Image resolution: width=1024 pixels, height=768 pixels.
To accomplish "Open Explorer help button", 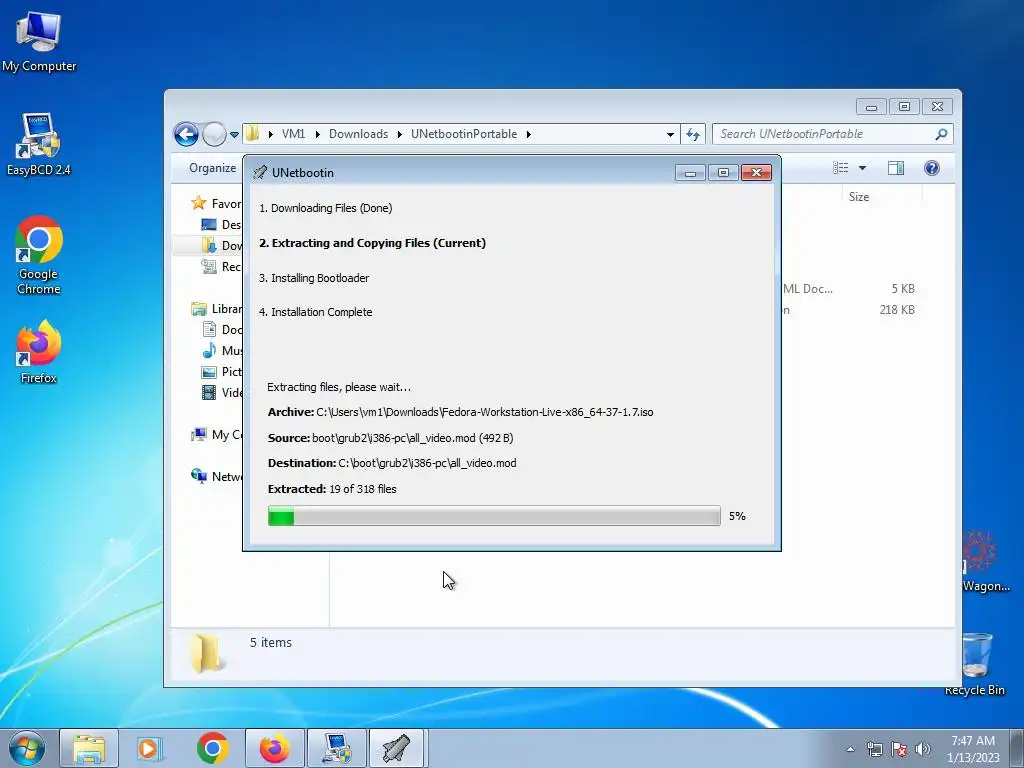I will 932,168.
